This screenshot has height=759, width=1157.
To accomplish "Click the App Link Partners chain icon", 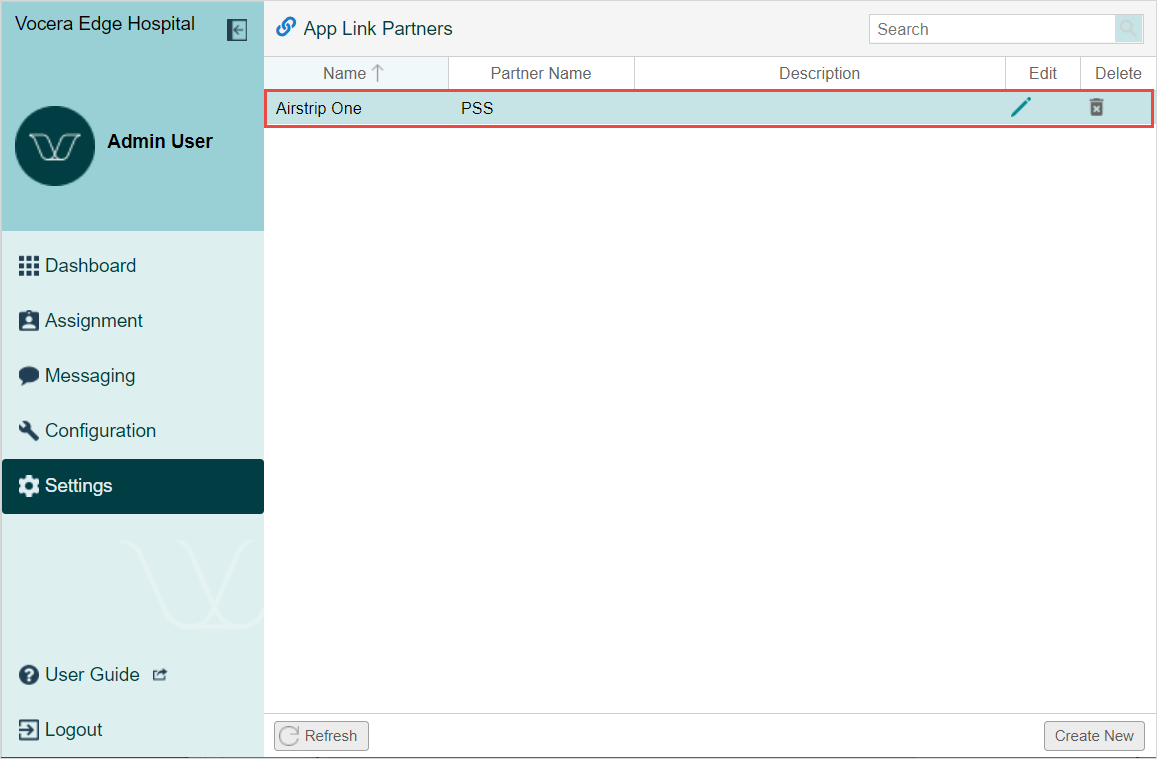I will point(286,27).
